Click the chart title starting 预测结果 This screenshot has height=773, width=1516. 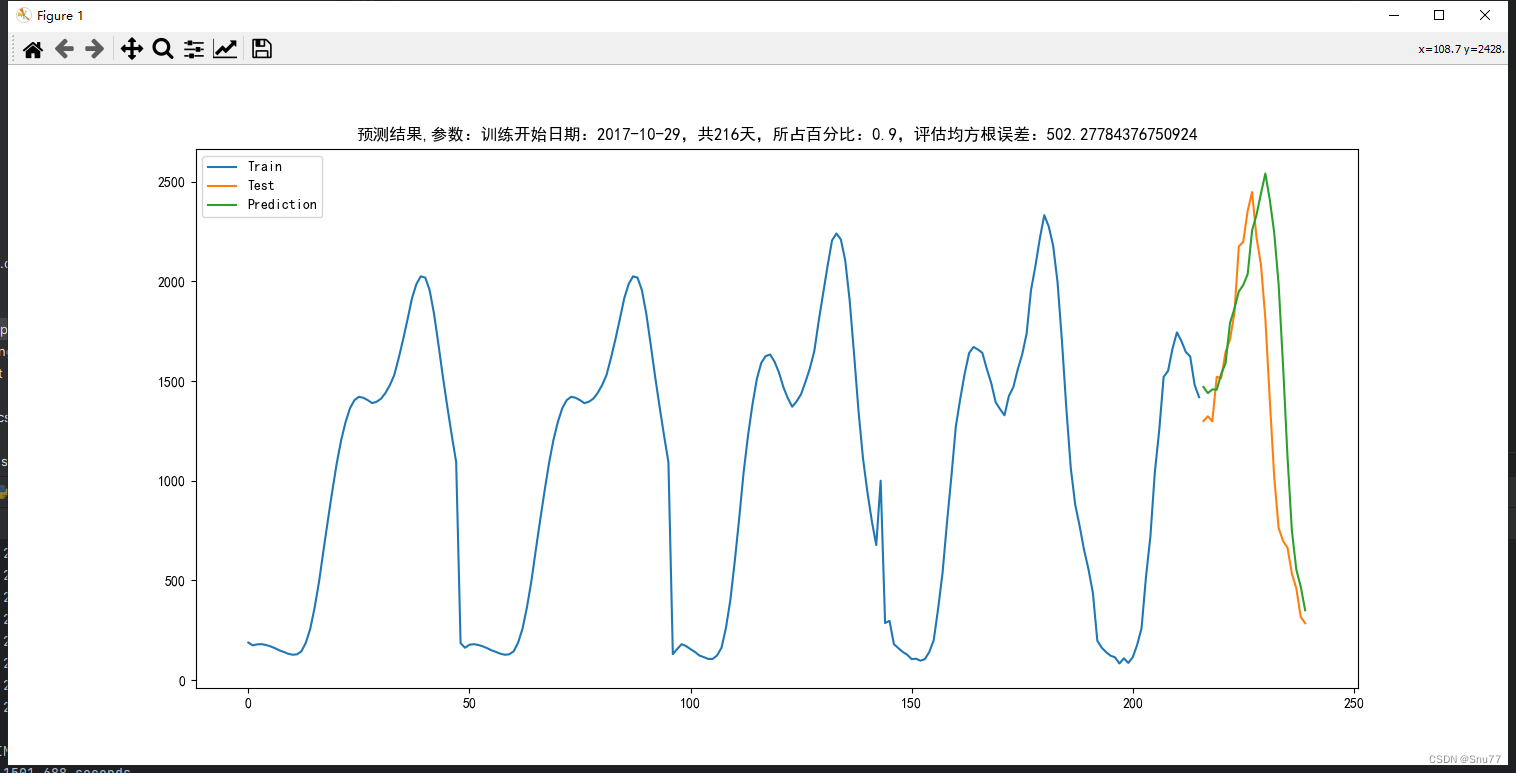pyautogui.click(x=777, y=134)
